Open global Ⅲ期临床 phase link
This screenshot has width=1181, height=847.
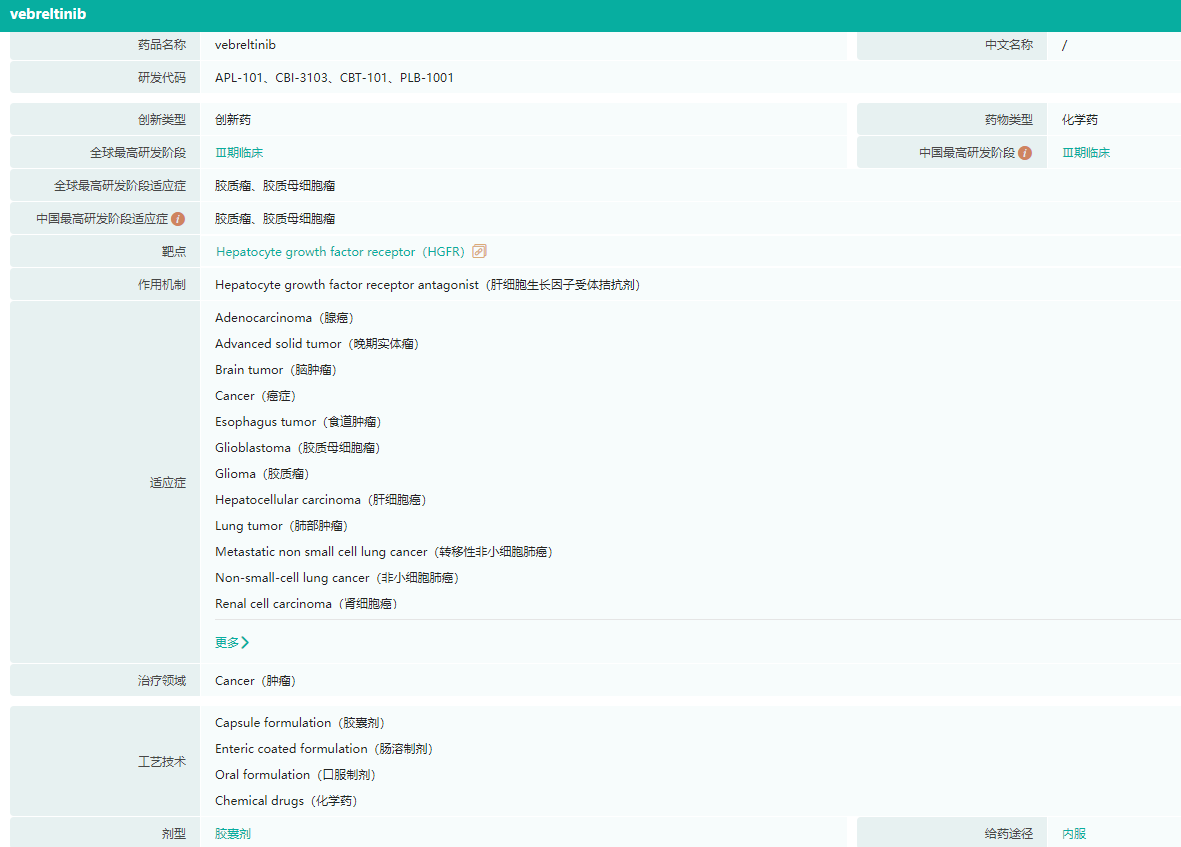pyautogui.click(x=239, y=153)
